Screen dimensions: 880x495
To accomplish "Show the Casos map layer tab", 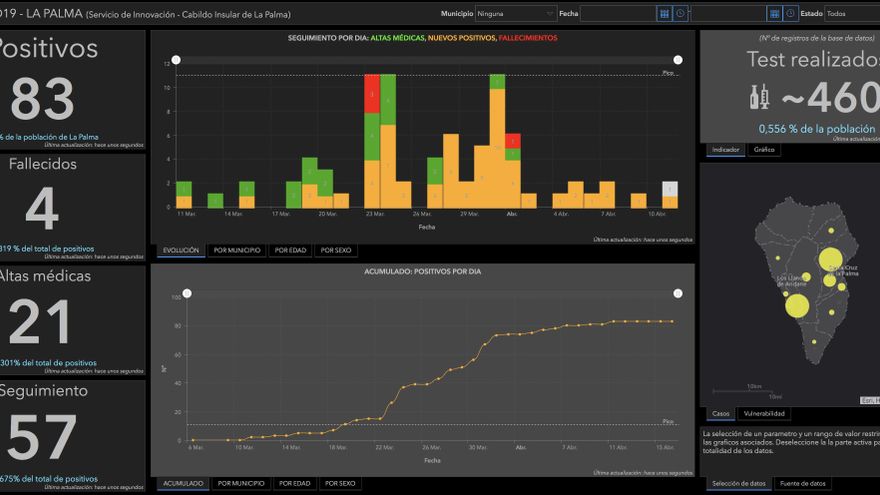I will click(x=720, y=414).
